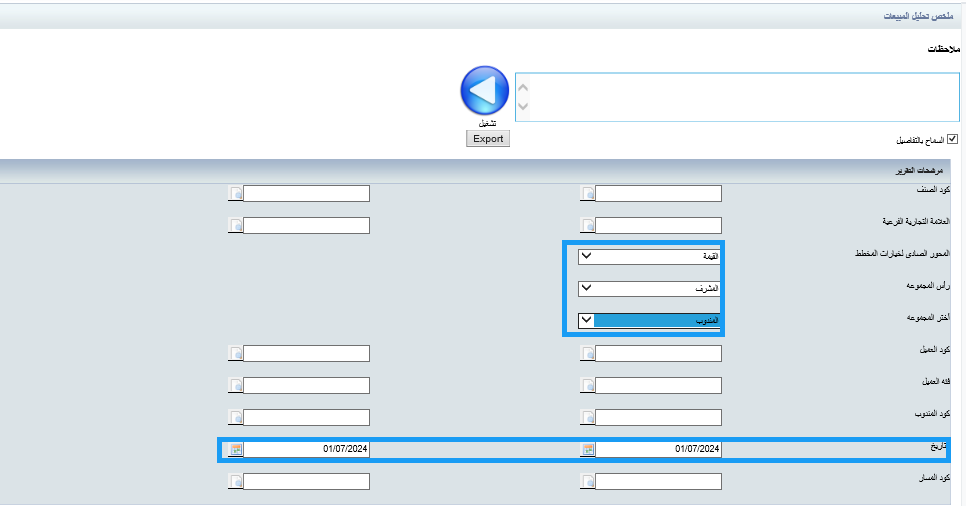Click the right-hand route code (كود المسار) input

click(658, 482)
